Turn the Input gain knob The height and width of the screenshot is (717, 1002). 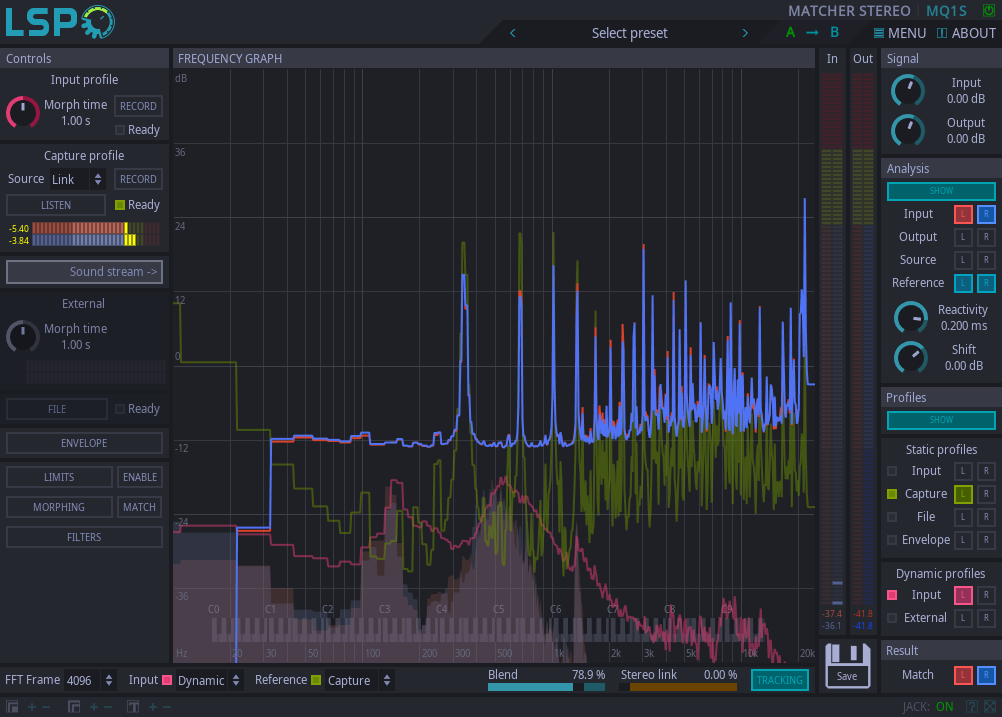pos(908,91)
